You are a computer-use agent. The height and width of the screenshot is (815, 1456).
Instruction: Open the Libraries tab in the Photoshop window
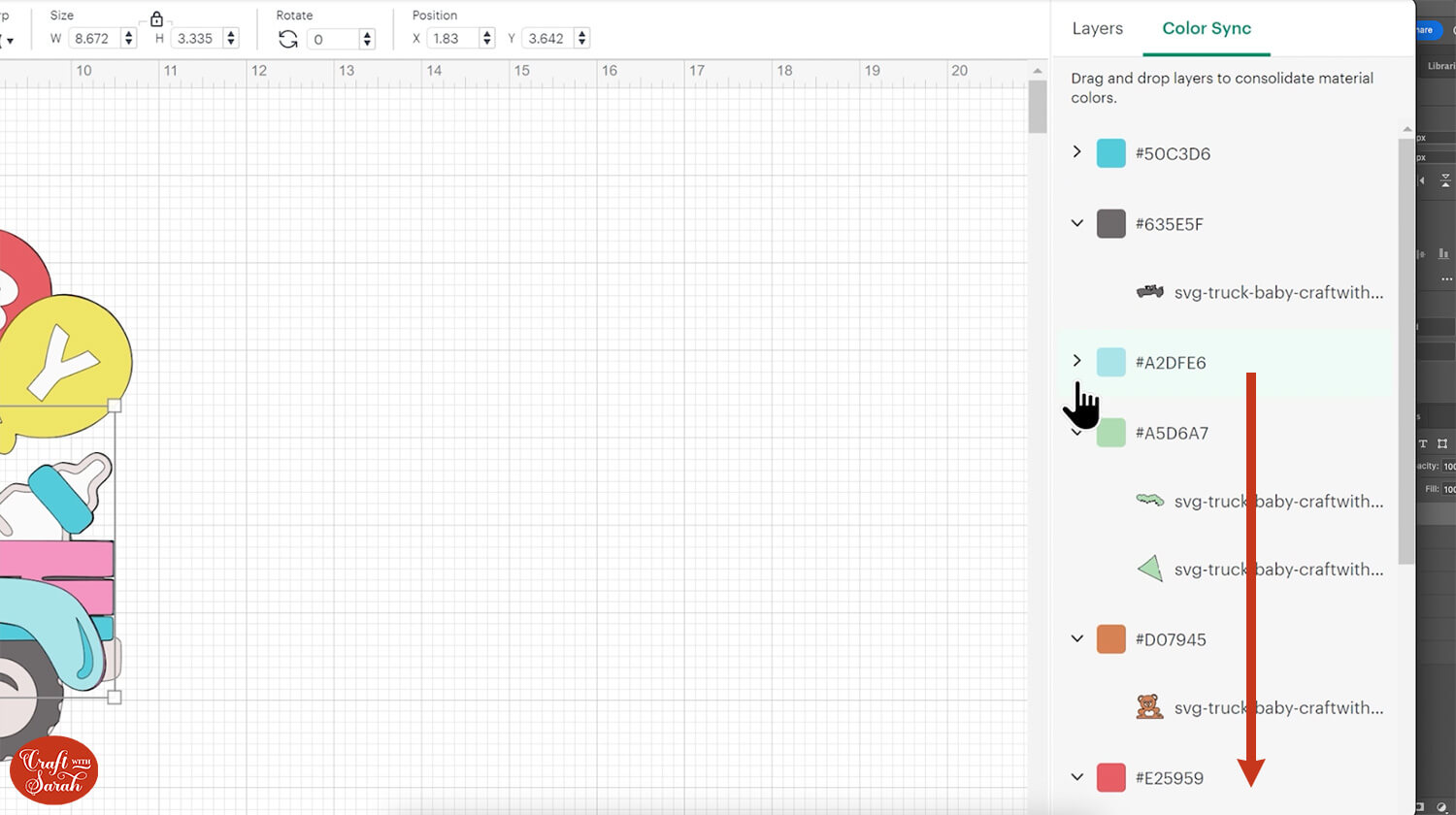point(1442,66)
